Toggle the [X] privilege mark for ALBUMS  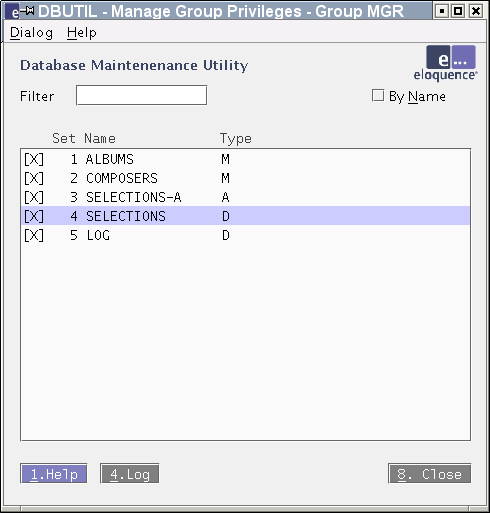(x=34, y=159)
